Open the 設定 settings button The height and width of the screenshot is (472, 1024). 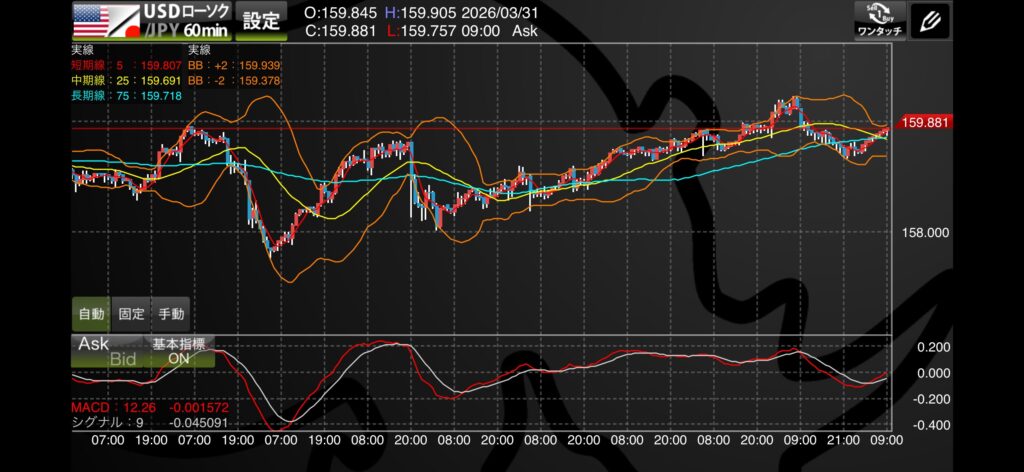263,21
